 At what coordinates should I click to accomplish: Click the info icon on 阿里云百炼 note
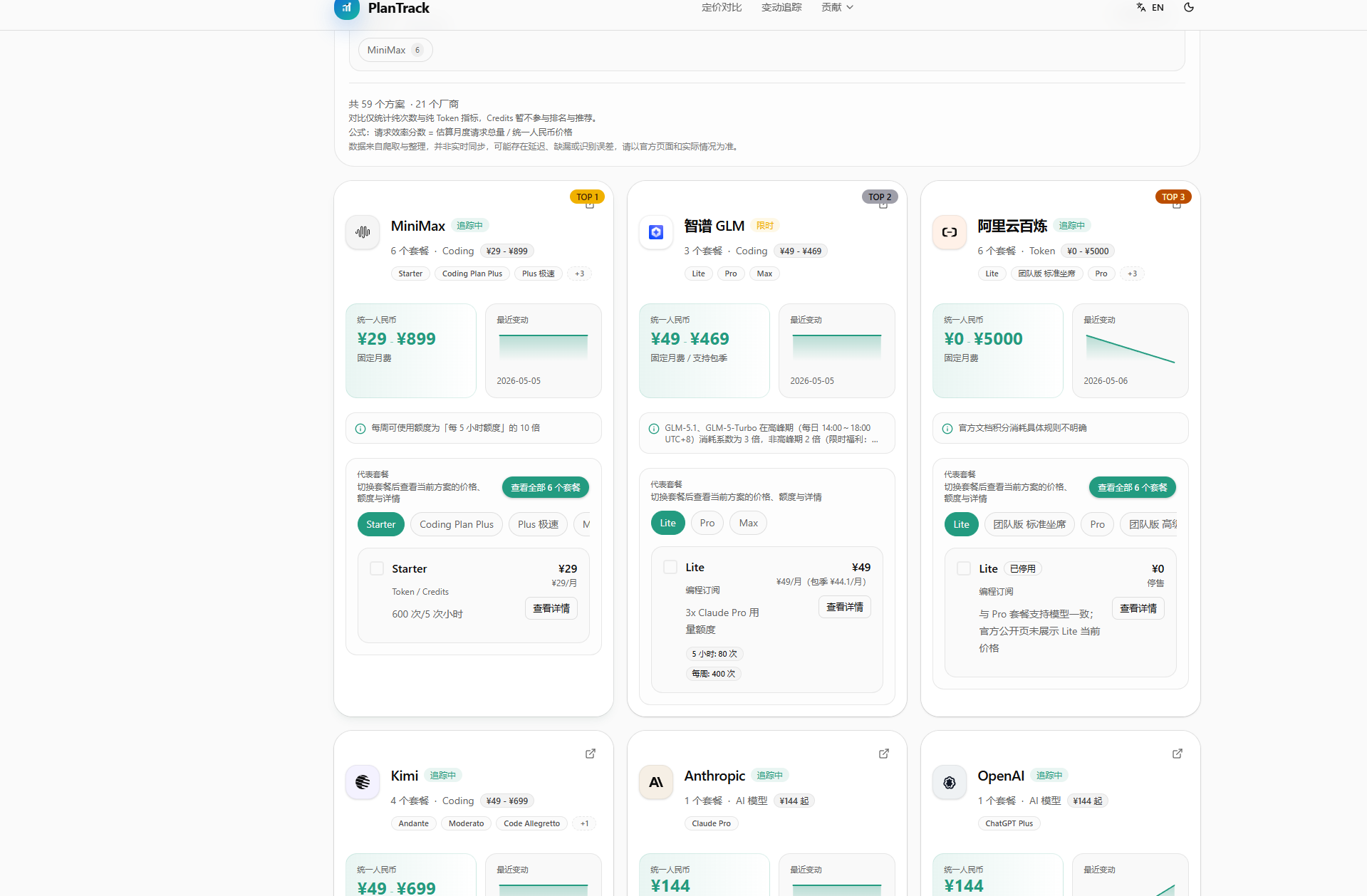(947, 429)
